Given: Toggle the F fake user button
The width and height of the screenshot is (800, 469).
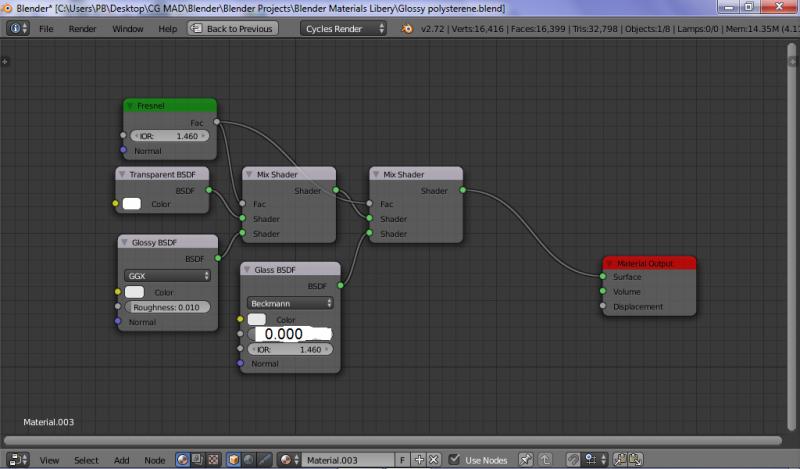Looking at the screenshot, I should pyautogui.click(x=402, y=460).
